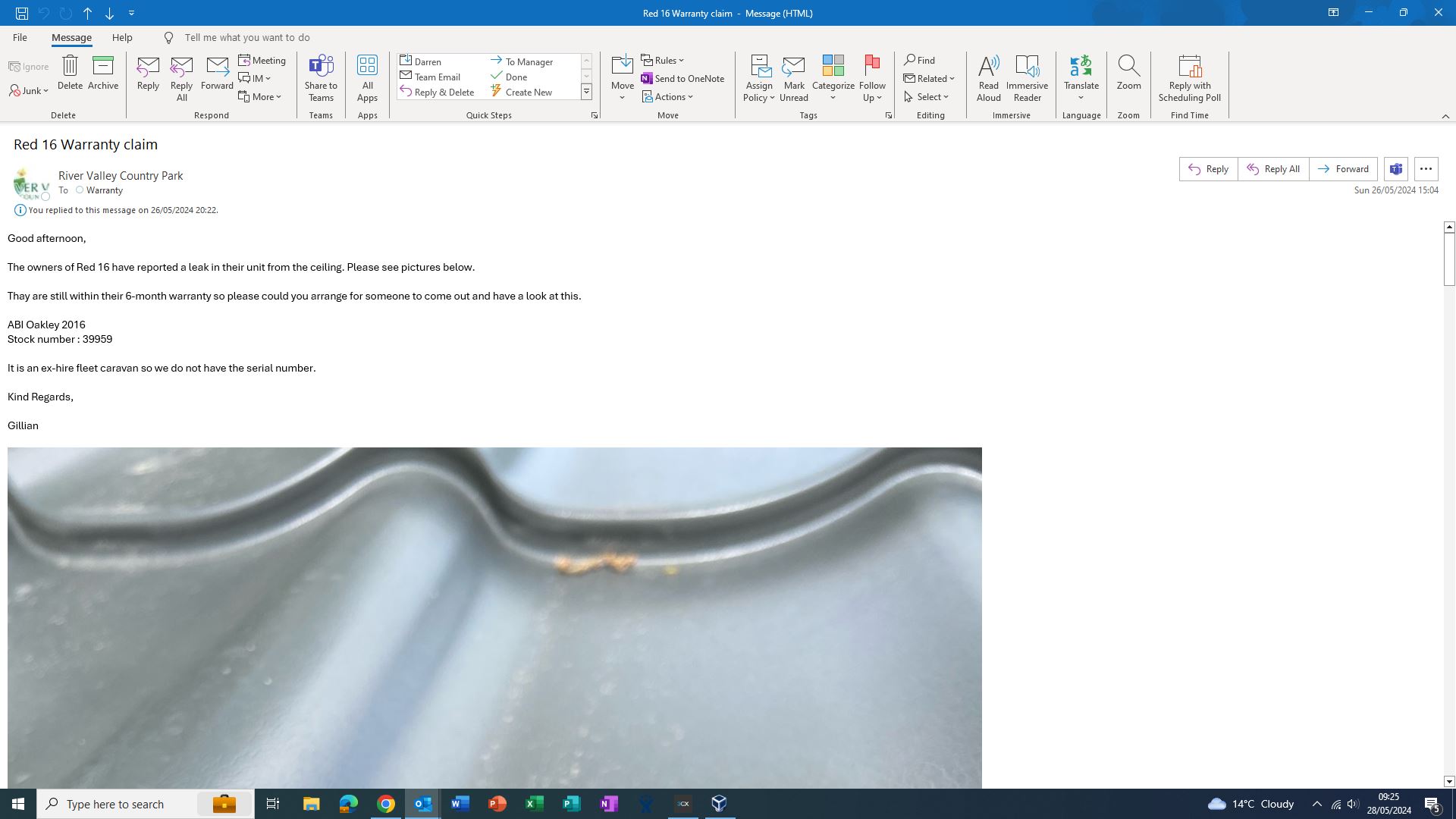Click the message vertical scrollbar thumb
Screen dimensions: 1456x819
(x=1449, y=258)
